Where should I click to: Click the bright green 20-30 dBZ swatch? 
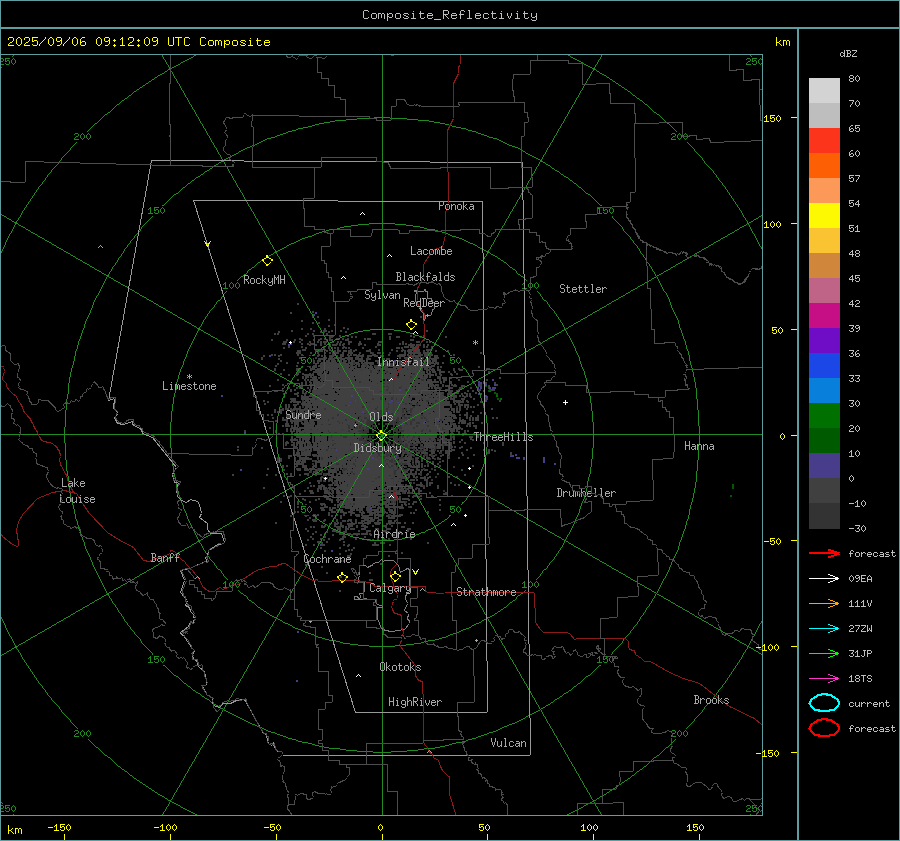pyautogui.click(x=824, y=416)
